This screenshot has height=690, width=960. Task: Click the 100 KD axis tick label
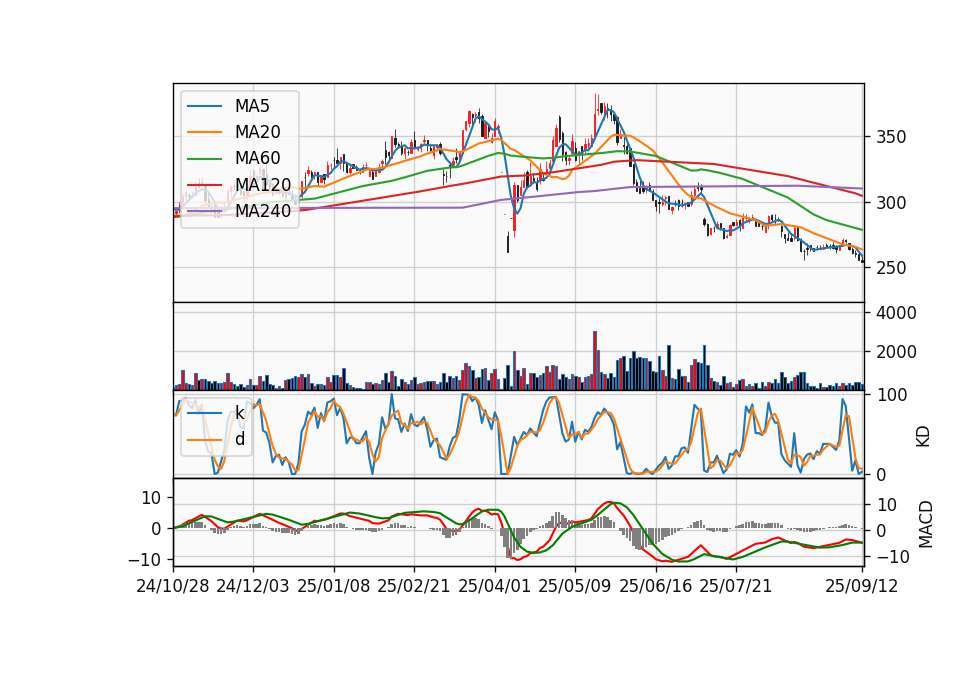tap(891, 395)
